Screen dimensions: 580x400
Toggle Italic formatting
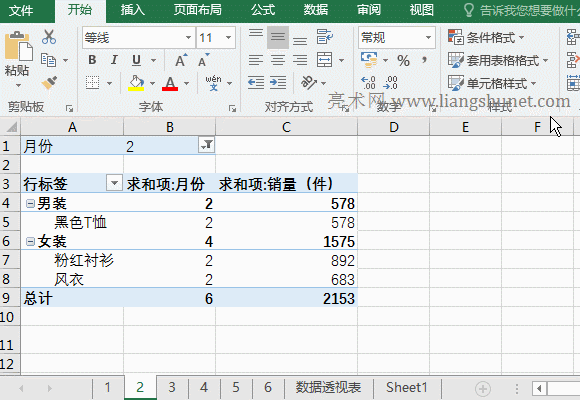114,60
